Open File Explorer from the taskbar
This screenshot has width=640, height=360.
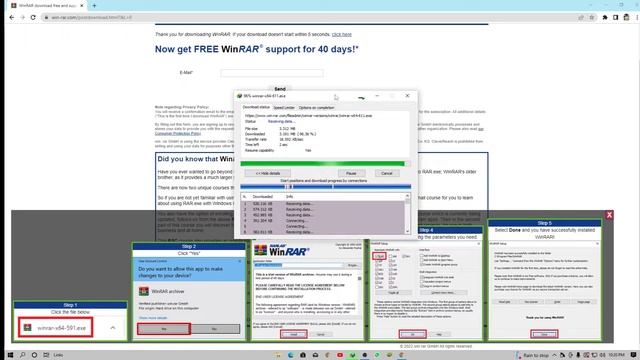pos(279,355)
